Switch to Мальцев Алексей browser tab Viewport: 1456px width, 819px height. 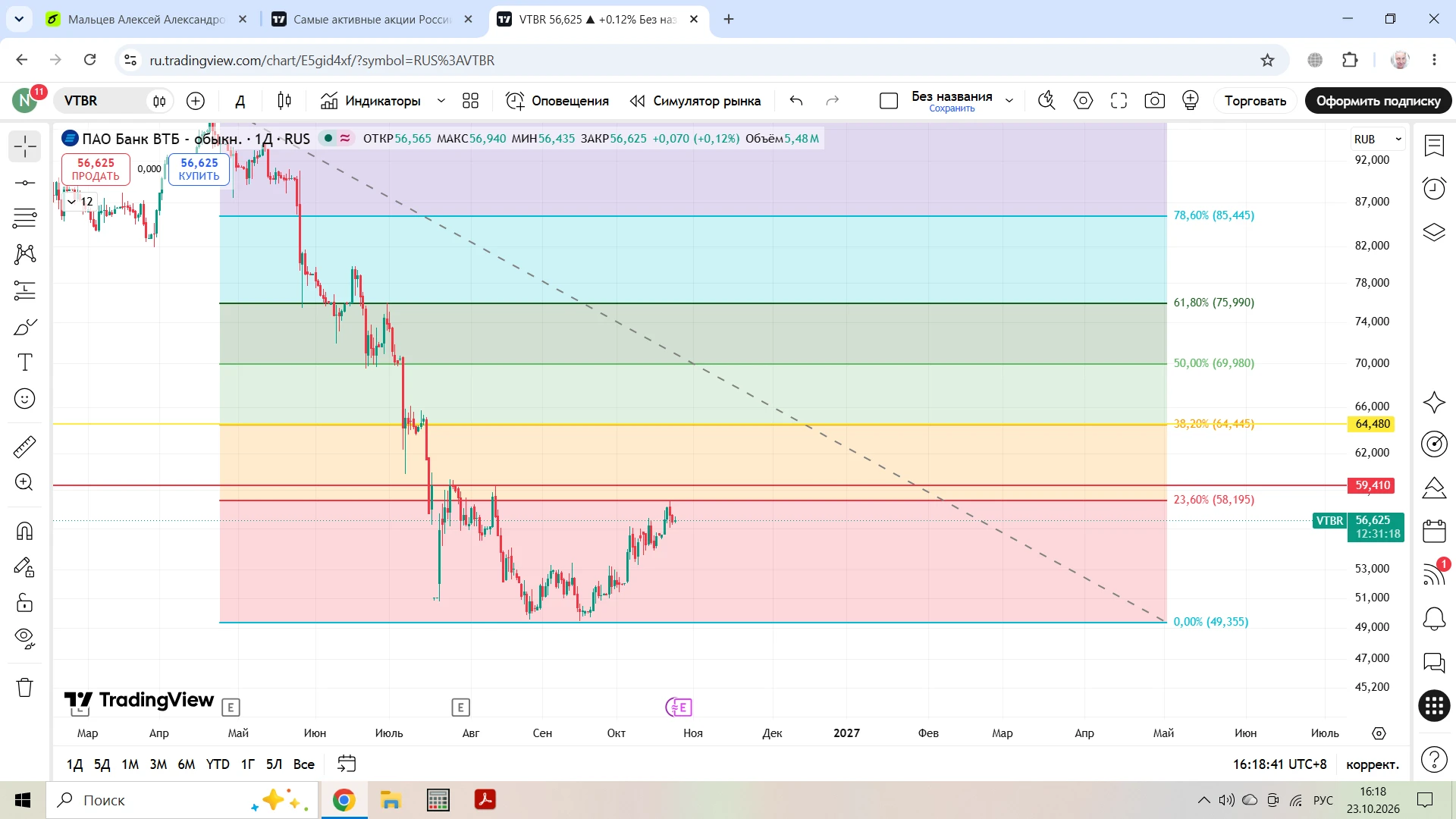pos(146,19)
